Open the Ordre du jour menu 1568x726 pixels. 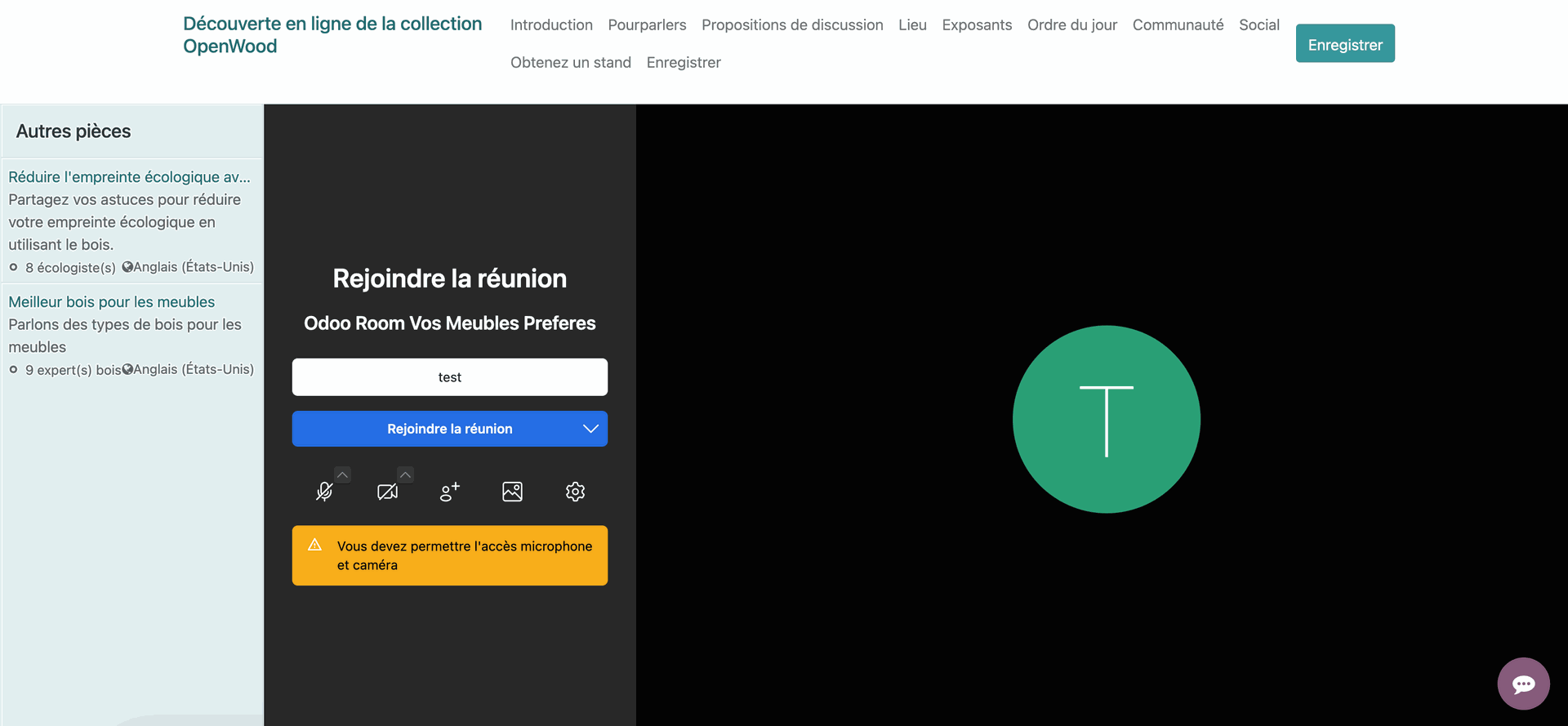point(1071,25)
